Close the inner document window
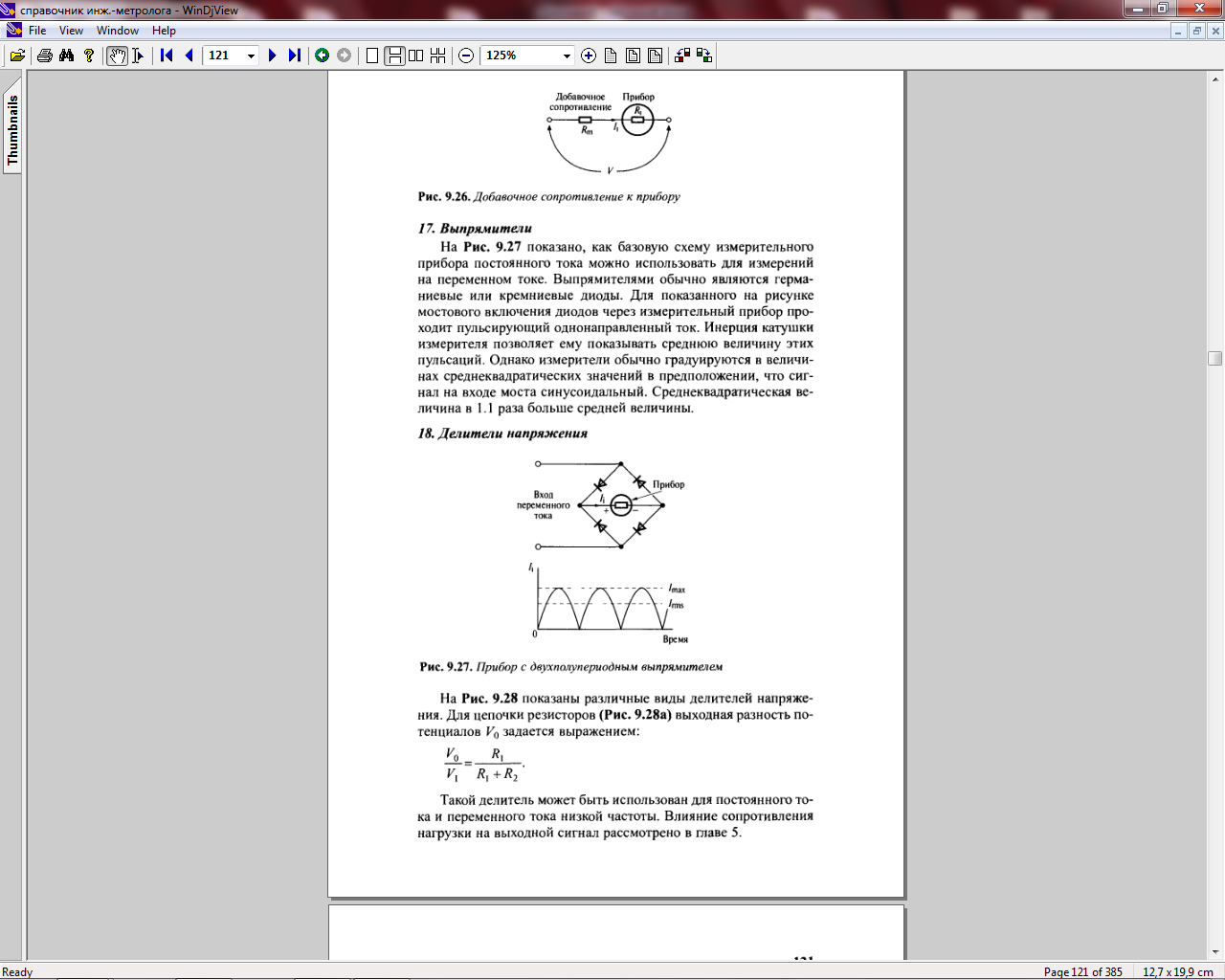This screenshot has height=980, width=1225. pos(1215,31)
